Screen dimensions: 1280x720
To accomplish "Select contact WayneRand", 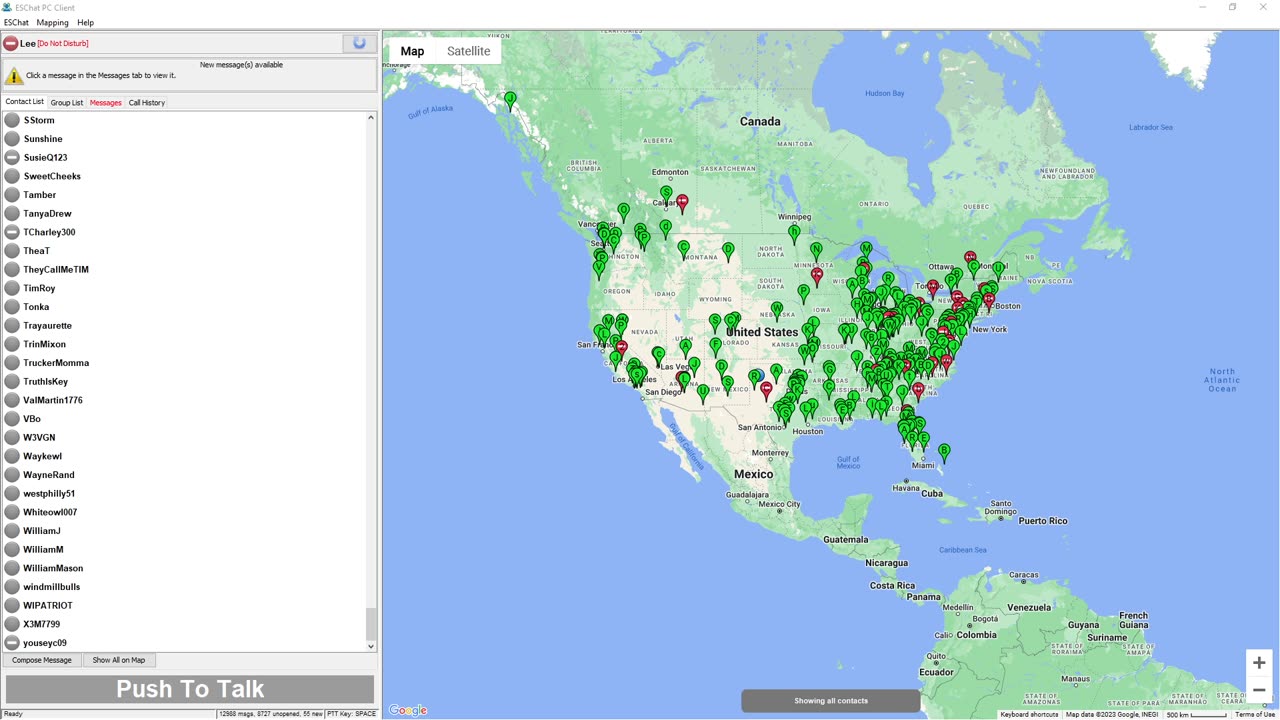I will pyautogui.click(x=49, y=475).
